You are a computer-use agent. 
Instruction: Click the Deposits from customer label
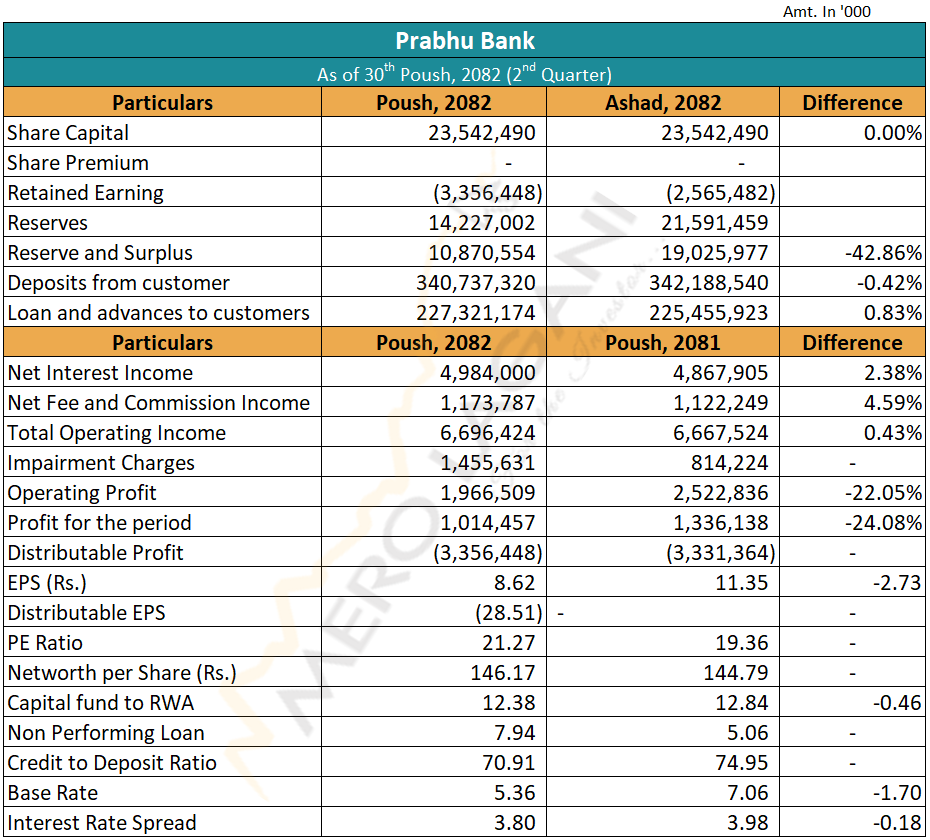[118, 283]
